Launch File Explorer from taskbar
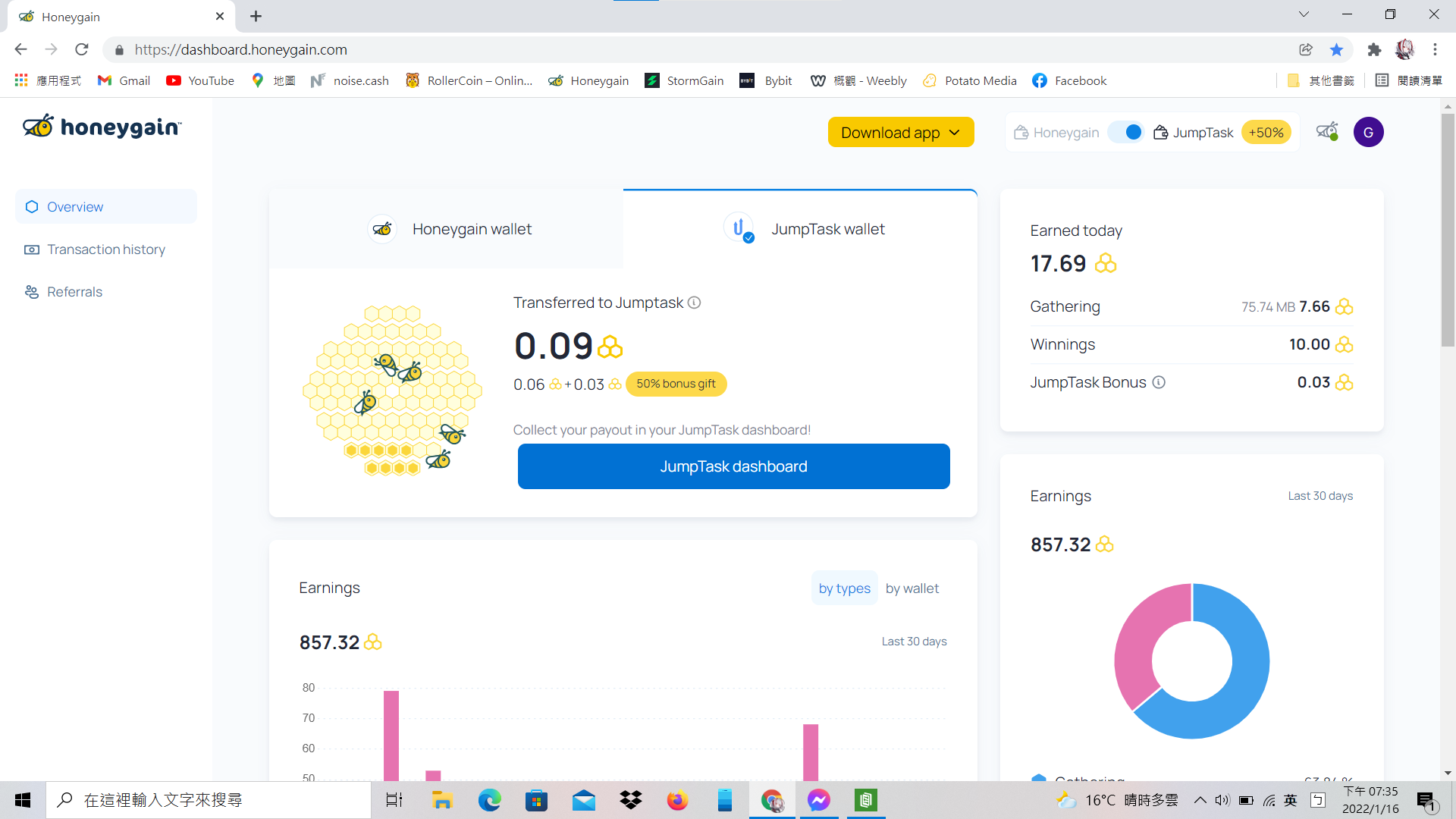The height and width of the screenshot is (819, 1456). point(442,800)
